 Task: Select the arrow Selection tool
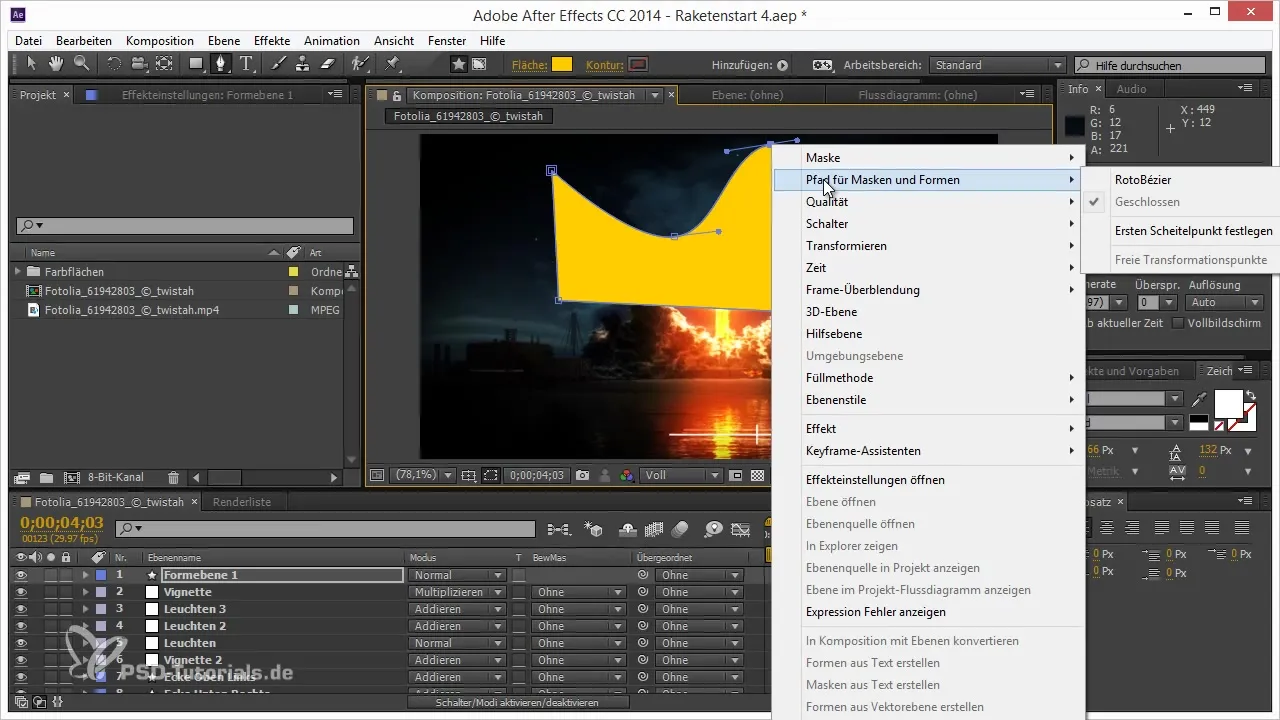(x=31, y=64)
